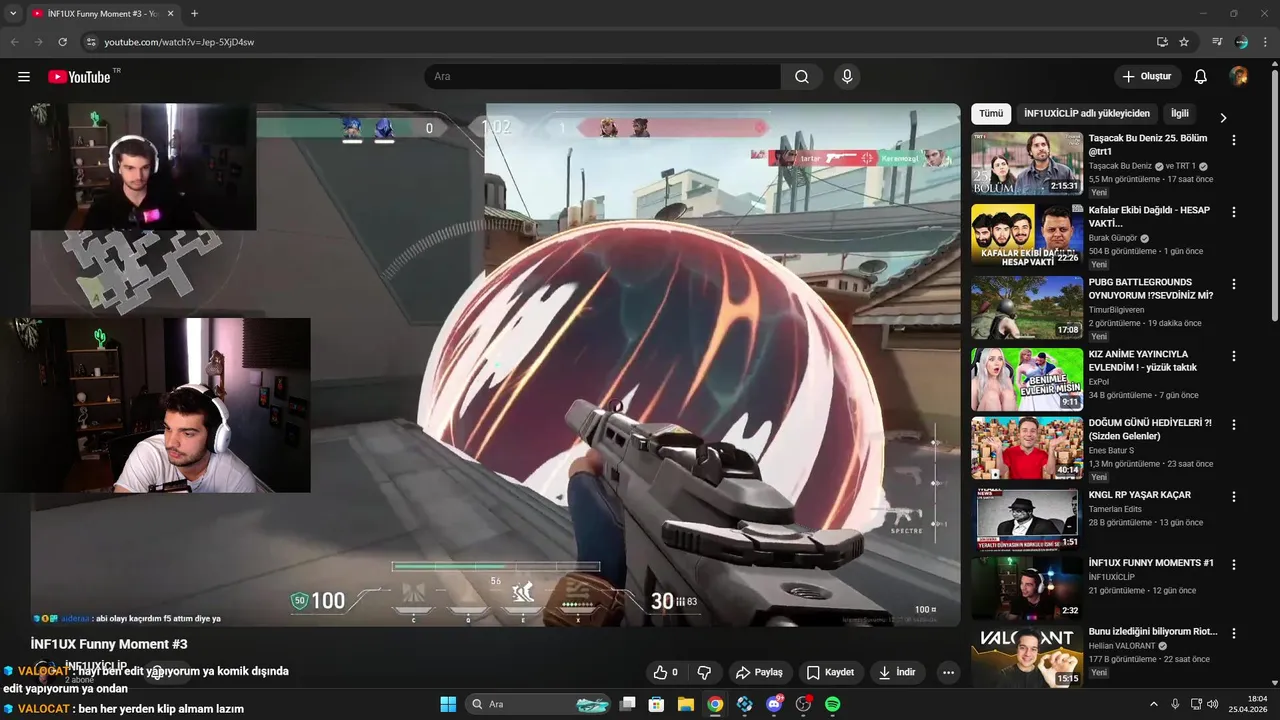This screenshot has width=1280, height=720.
Task: Click the Oluştur create button
Action: point(1148,77)
